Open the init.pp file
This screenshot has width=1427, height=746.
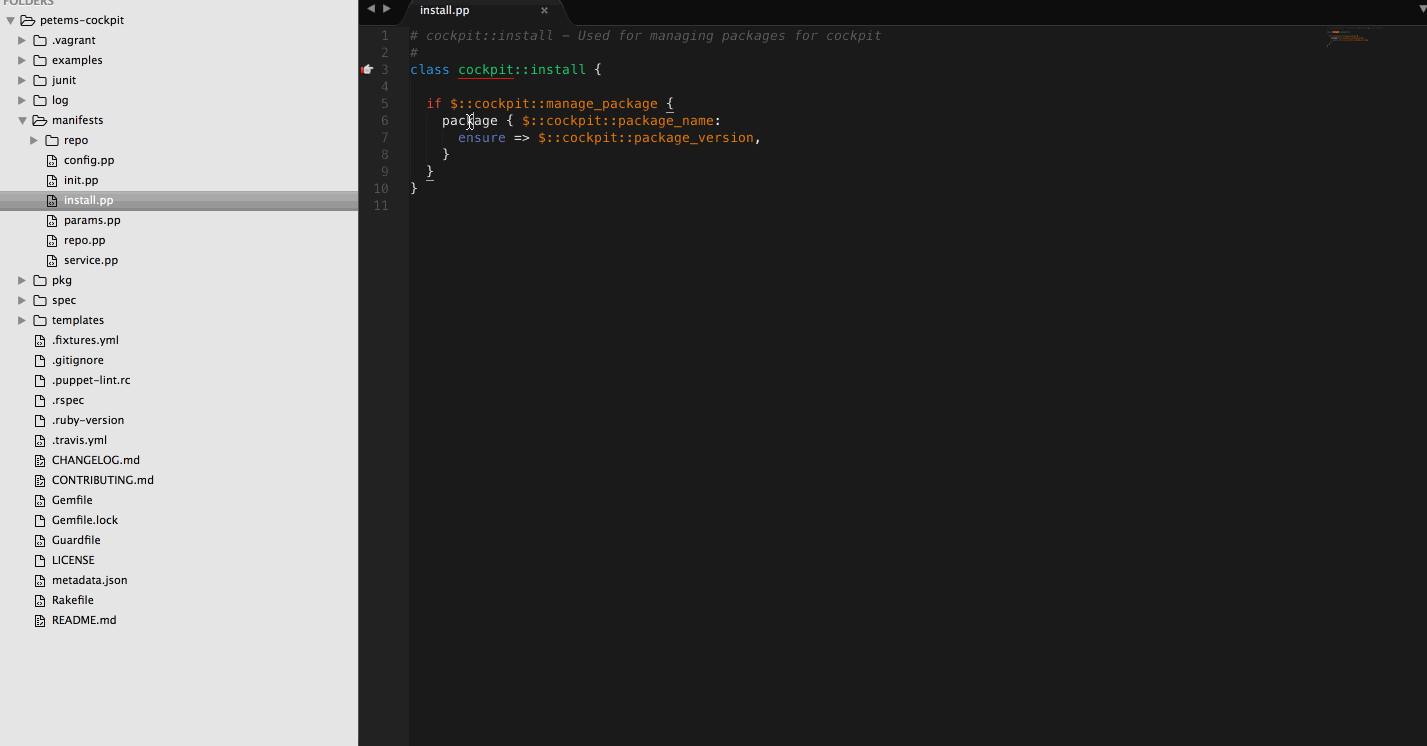click(81, 180)
